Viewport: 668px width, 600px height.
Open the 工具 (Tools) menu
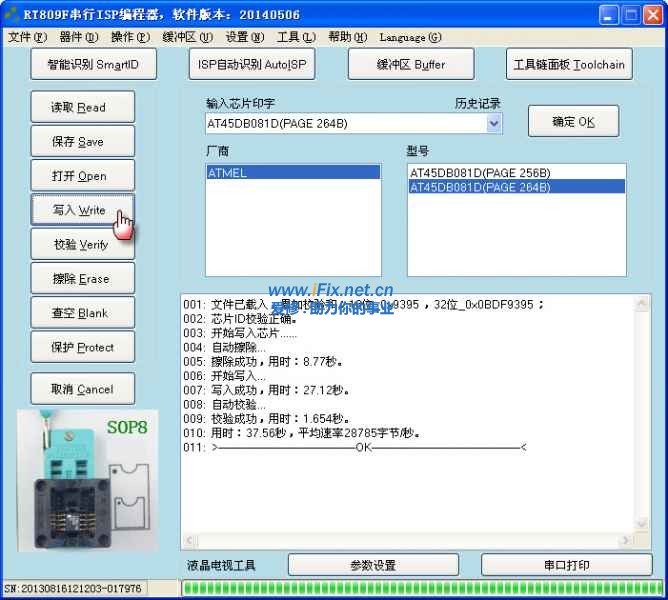[295, 38]
